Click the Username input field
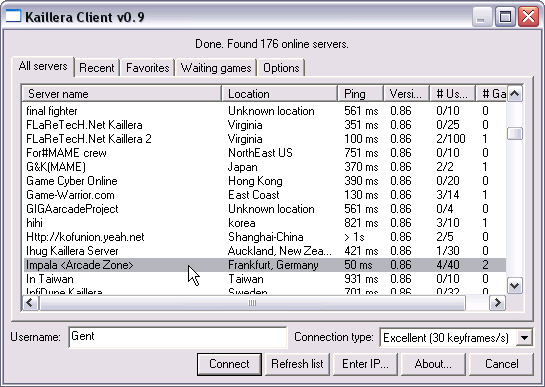Screen dimensions: 545x387 [x=178, y=337]
